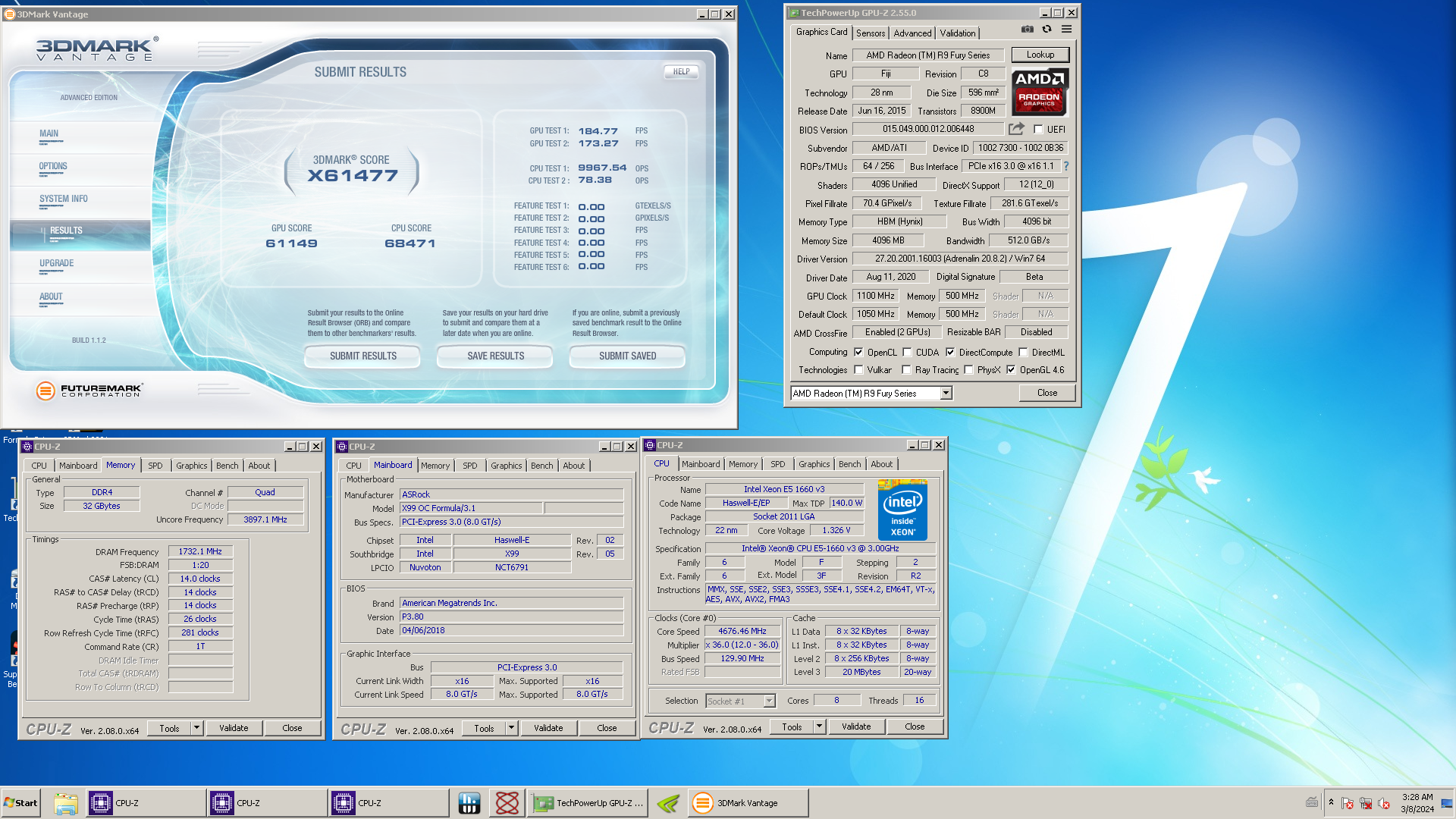Image resolution: width=1456 pixels, height=819 pixels.
Task: Click the HELP button in 3DMark Vantage
Action: coord(681,71)
